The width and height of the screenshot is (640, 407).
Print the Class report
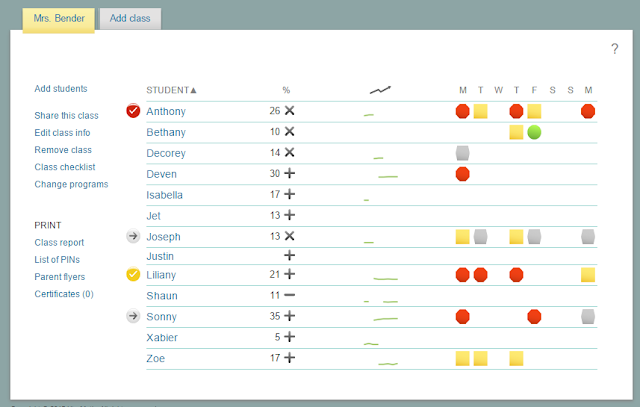pyautogui.click(x=59, y=242)
